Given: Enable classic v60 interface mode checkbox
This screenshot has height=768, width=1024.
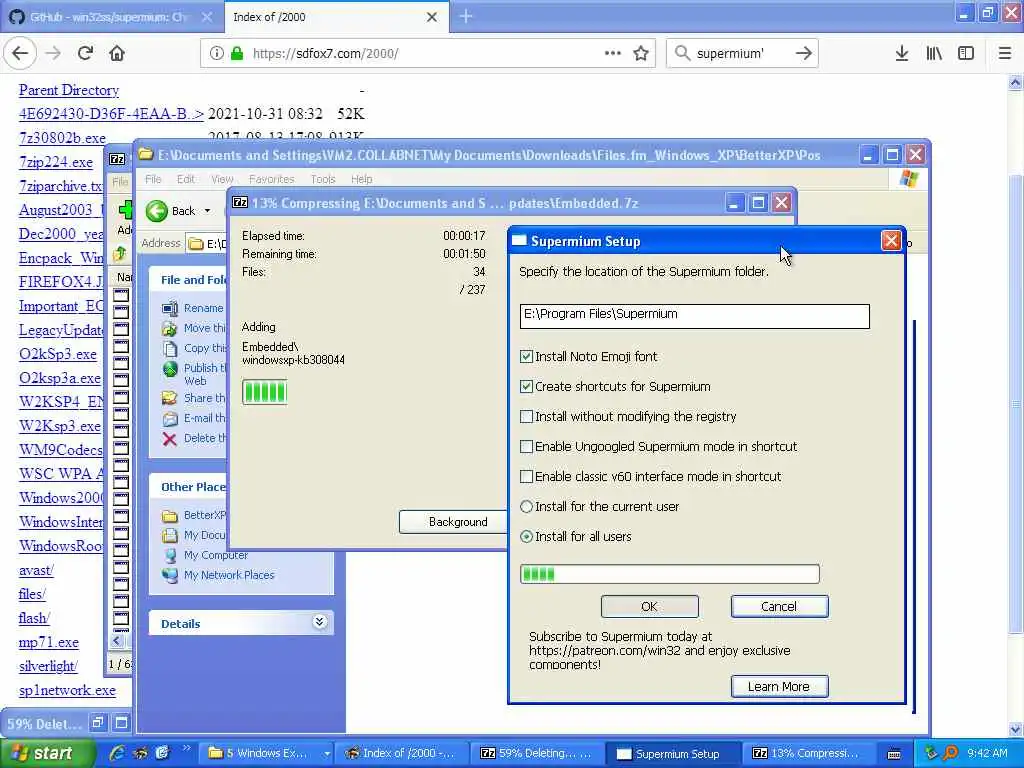Looking at the screenshot, I should [x=526, y=477].
